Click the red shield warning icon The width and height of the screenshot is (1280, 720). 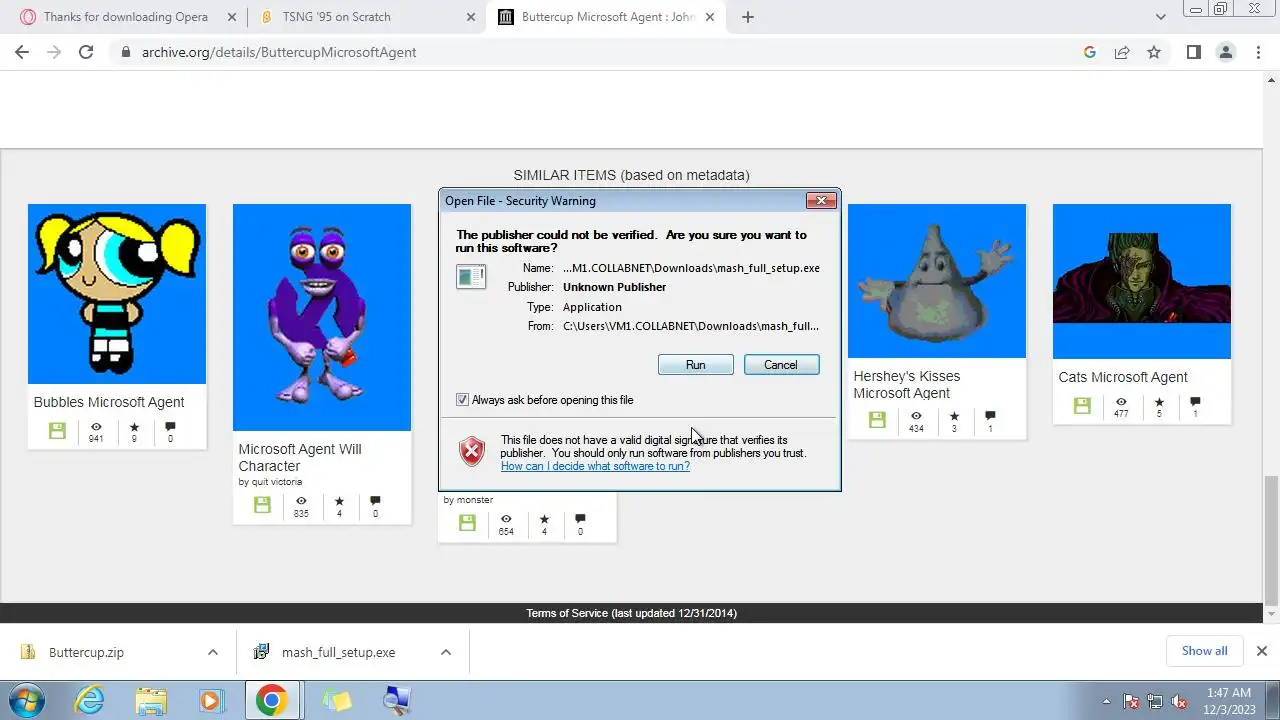[x=472, y=451]
